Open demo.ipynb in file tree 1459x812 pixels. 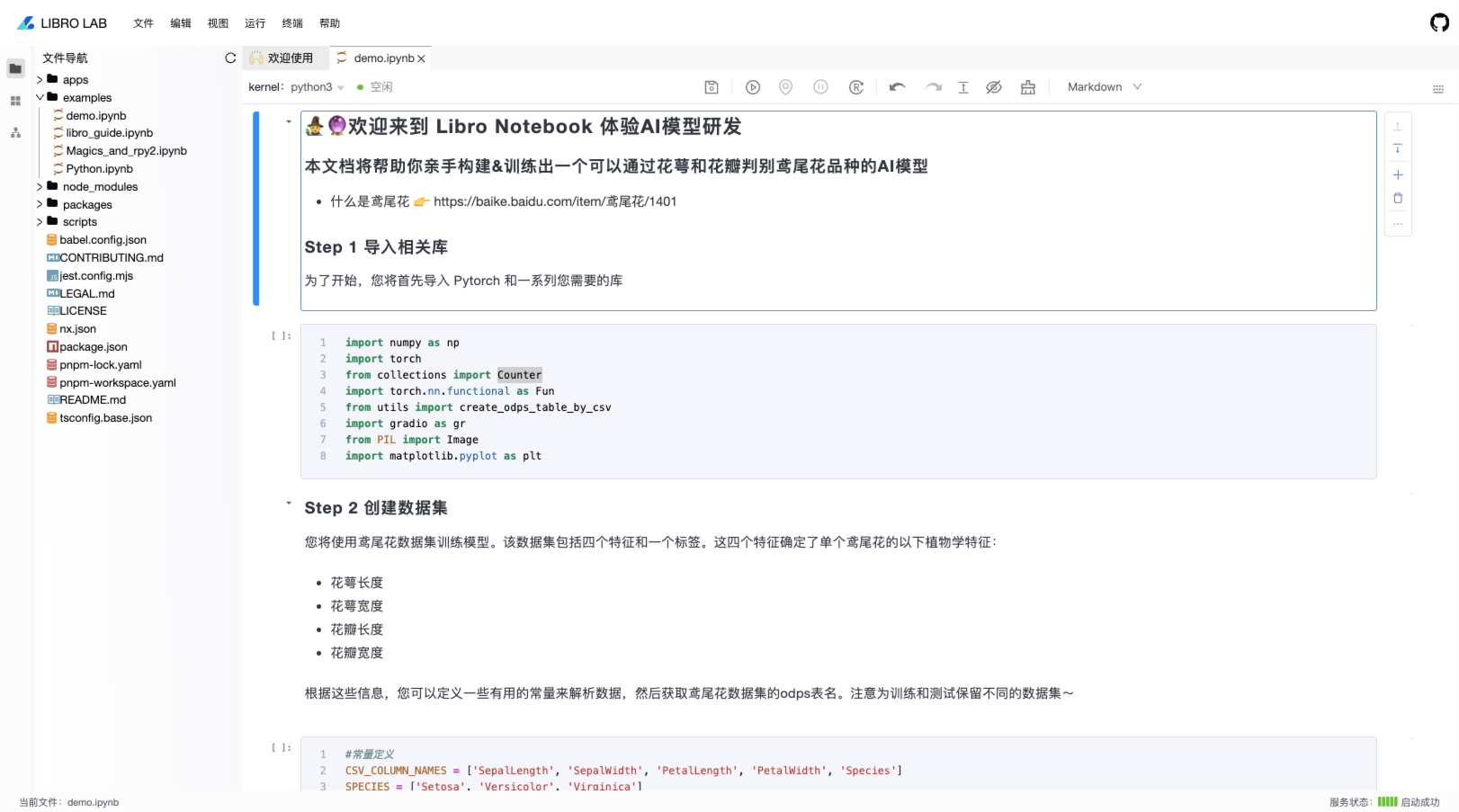[x=95, y=116]
